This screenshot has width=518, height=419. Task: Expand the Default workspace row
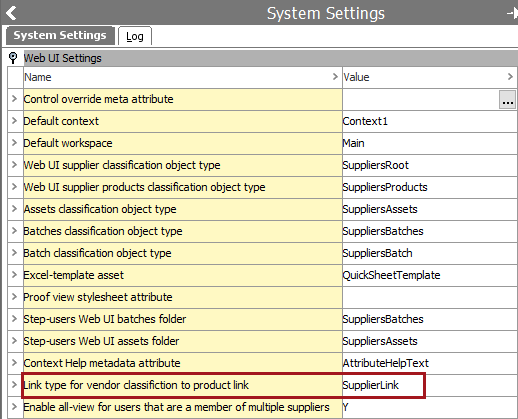14,143
